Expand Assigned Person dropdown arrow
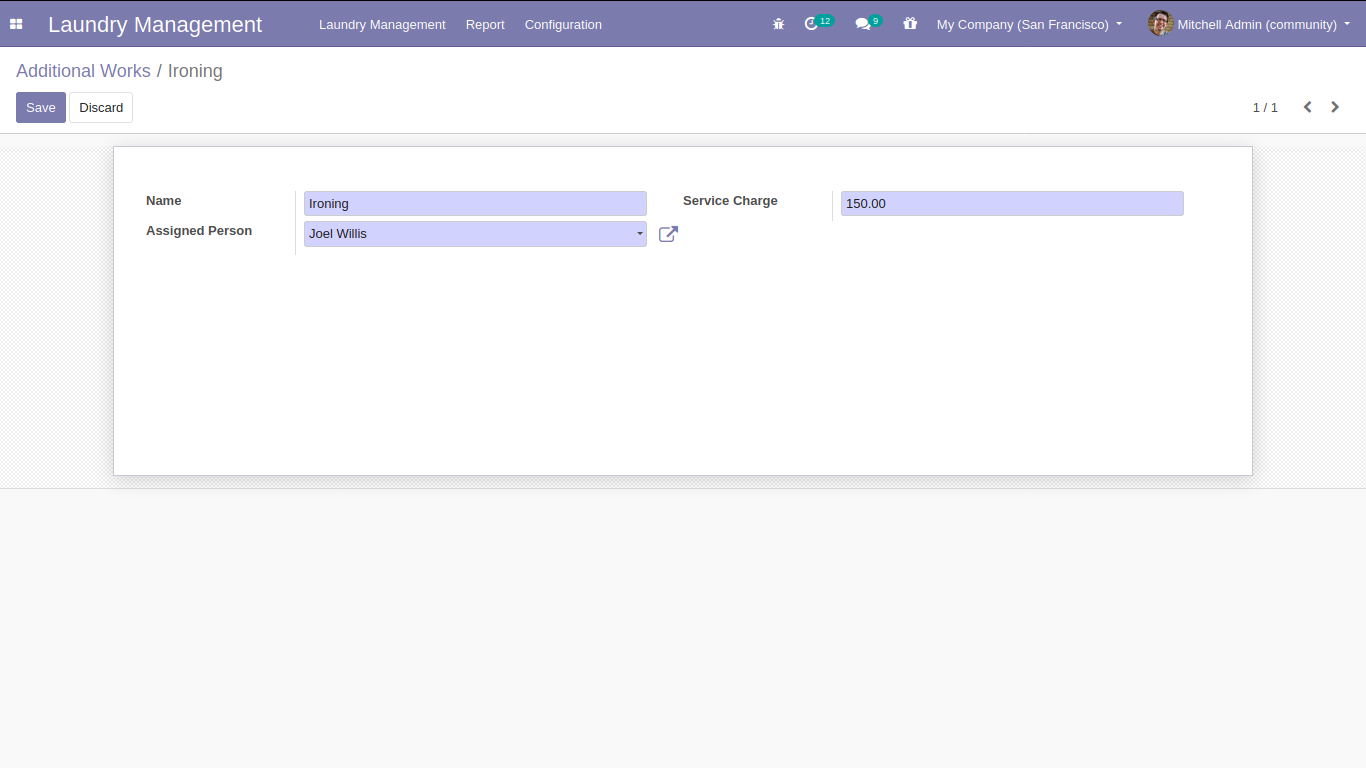This screenshot has width=1366, height=768. 640,234
